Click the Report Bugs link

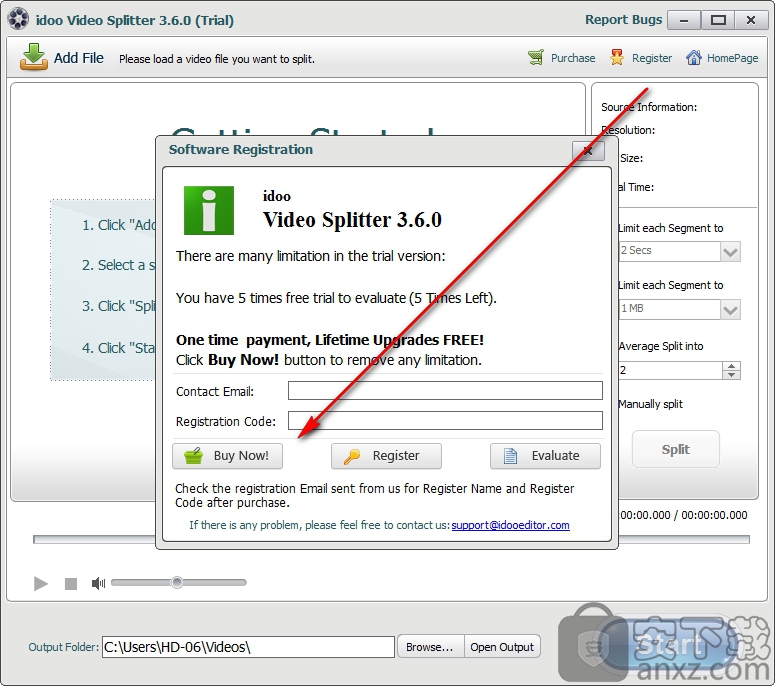pyautogui.click(x=623, y=19)
